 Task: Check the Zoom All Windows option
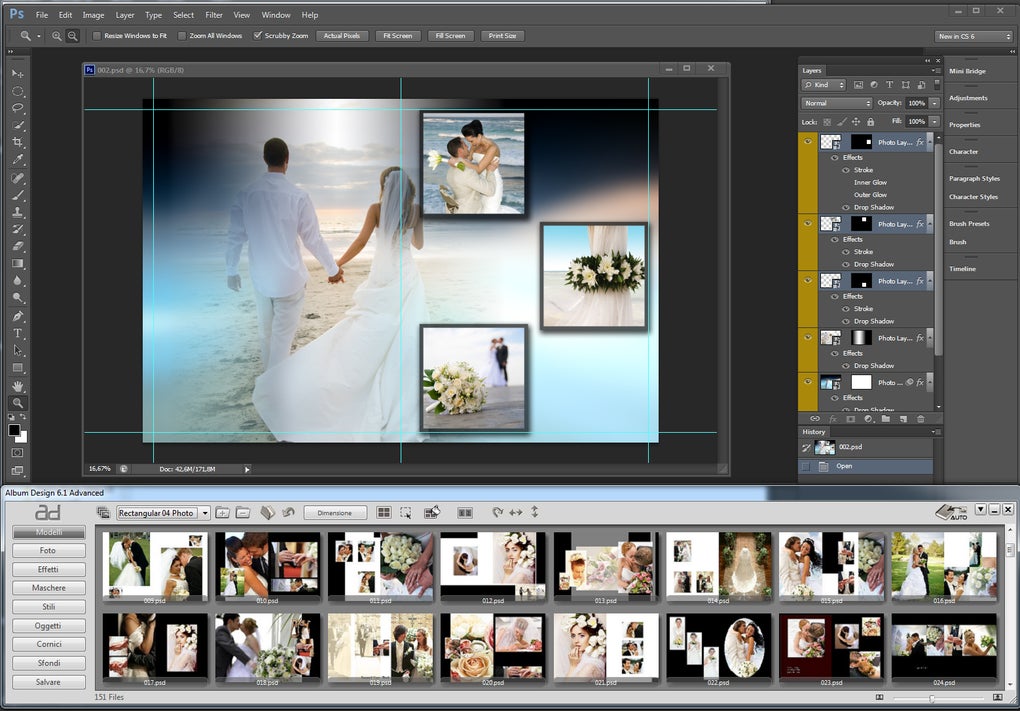[182, 36]
